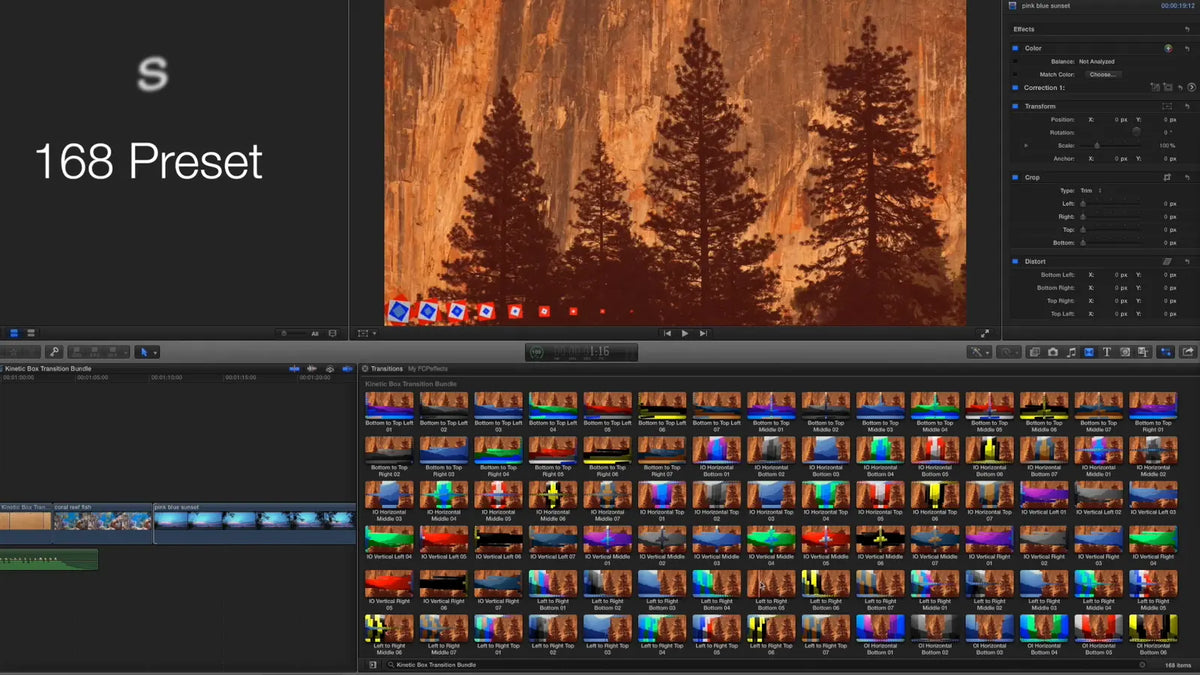Open the All clips filter dropdown
The image size is (1200, 675).
click(314, 333)
